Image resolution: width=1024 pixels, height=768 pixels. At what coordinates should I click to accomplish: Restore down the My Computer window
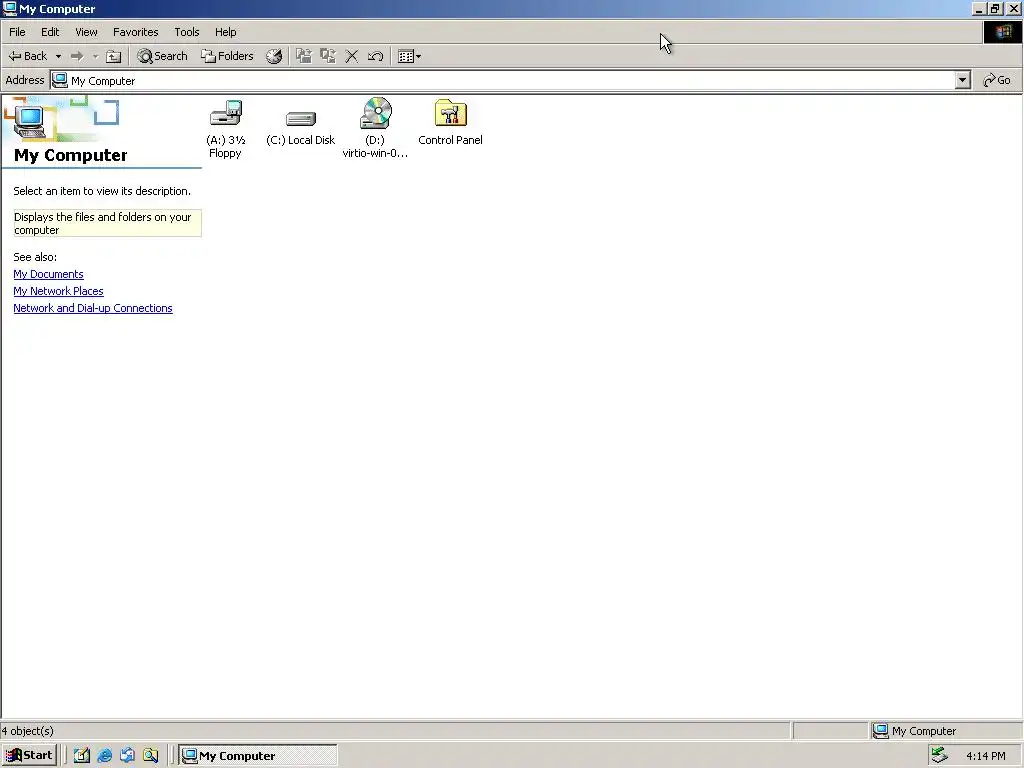point(995,8)
